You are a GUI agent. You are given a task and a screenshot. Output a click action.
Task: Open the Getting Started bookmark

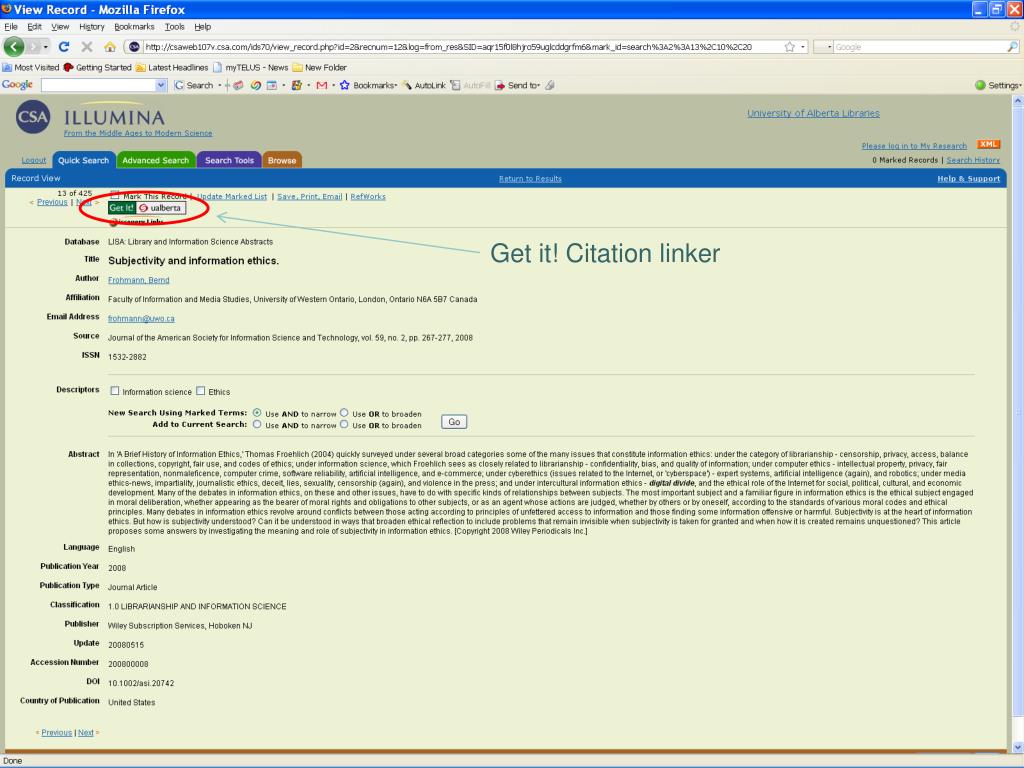(x=97, y=67)
